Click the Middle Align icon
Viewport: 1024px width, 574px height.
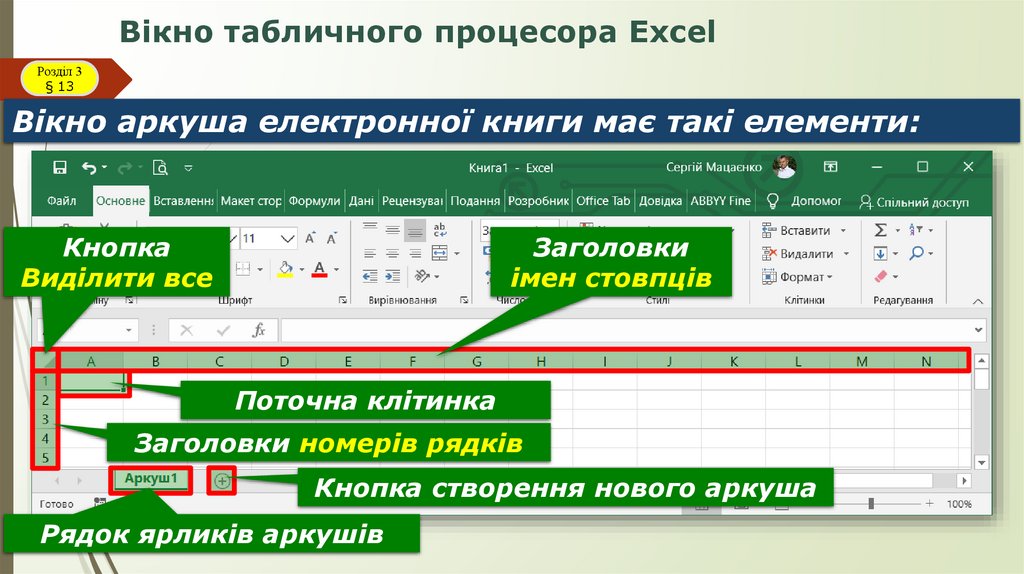pos(392,229)
